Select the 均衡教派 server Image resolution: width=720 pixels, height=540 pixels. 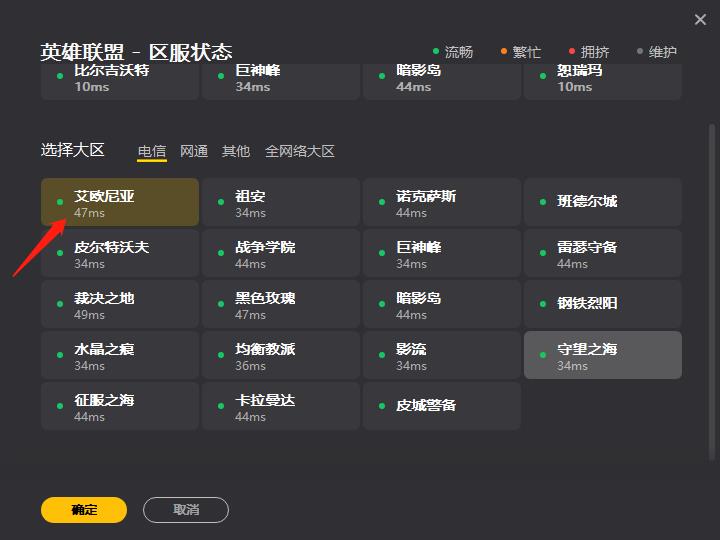(281, 355)
